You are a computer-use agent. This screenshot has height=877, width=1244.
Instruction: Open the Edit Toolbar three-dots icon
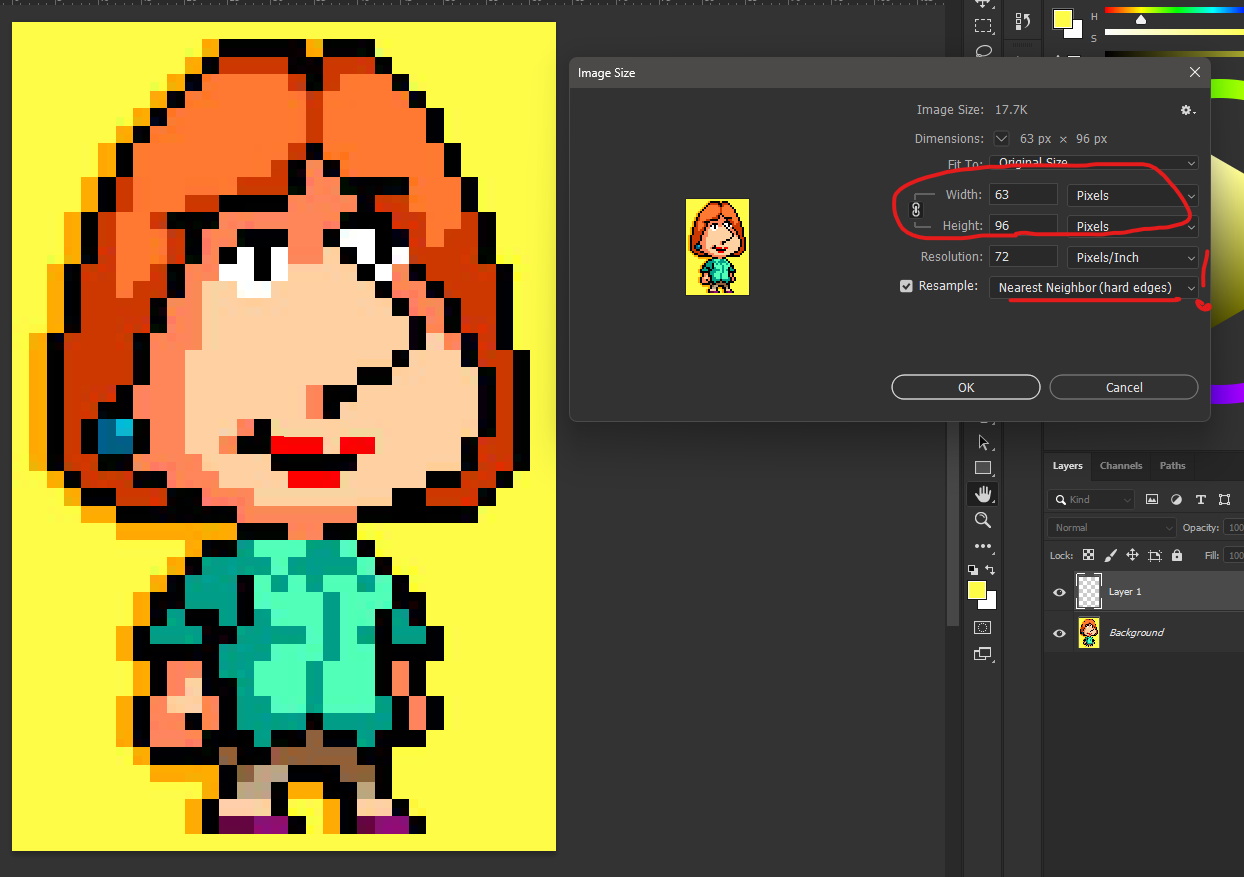click(x=983, y=546)
